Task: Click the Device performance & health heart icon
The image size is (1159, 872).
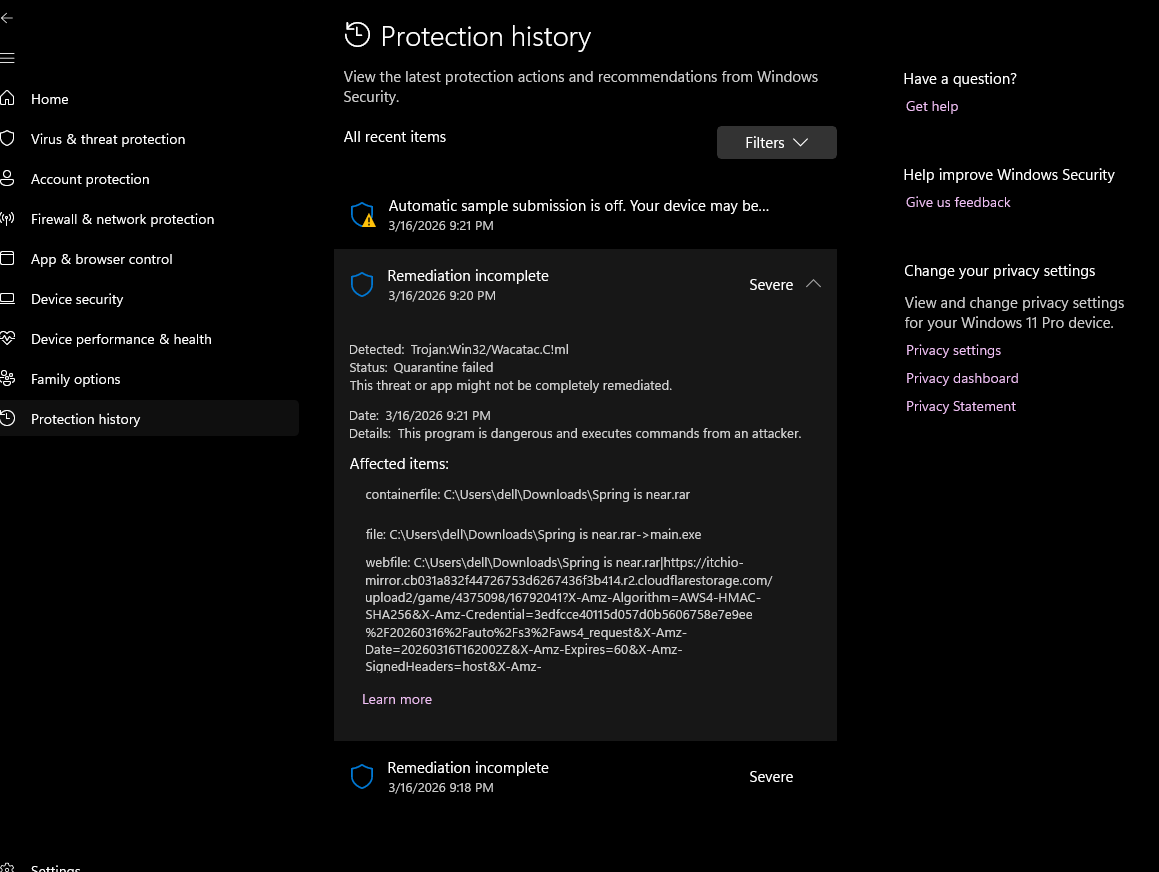Action: click(8, 339)
